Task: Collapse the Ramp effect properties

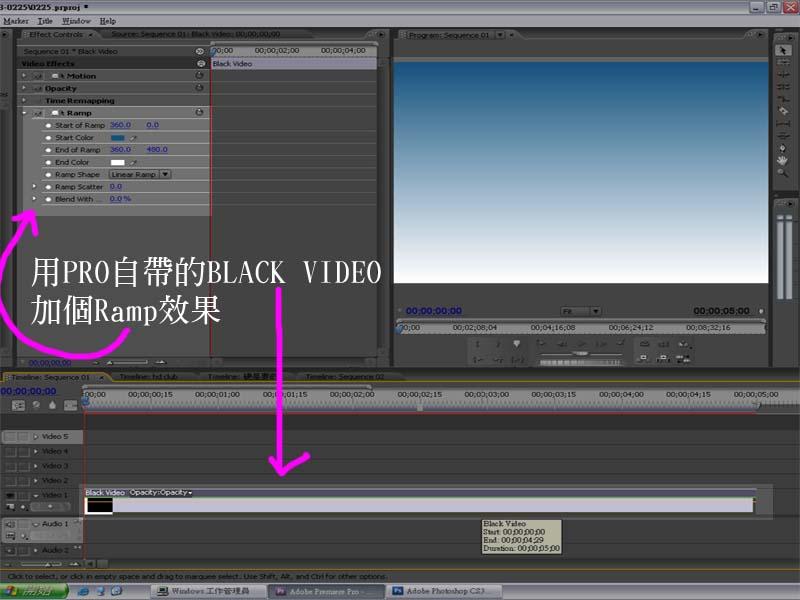Action: [24, 112]
